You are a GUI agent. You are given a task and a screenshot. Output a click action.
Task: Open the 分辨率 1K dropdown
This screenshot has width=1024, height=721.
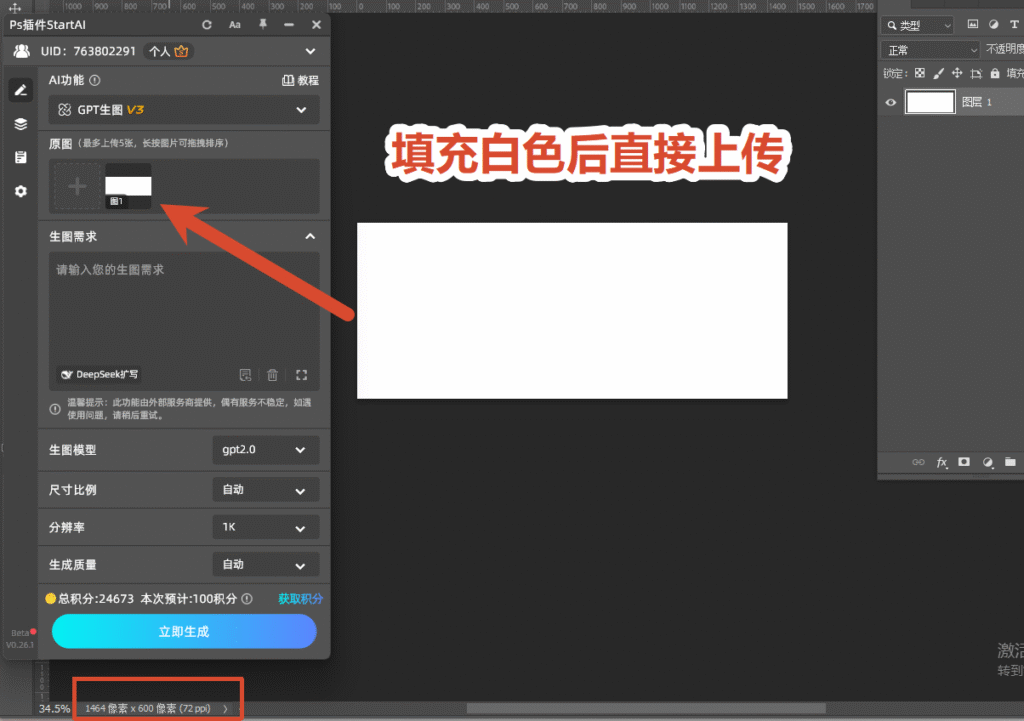pos(266,528)
